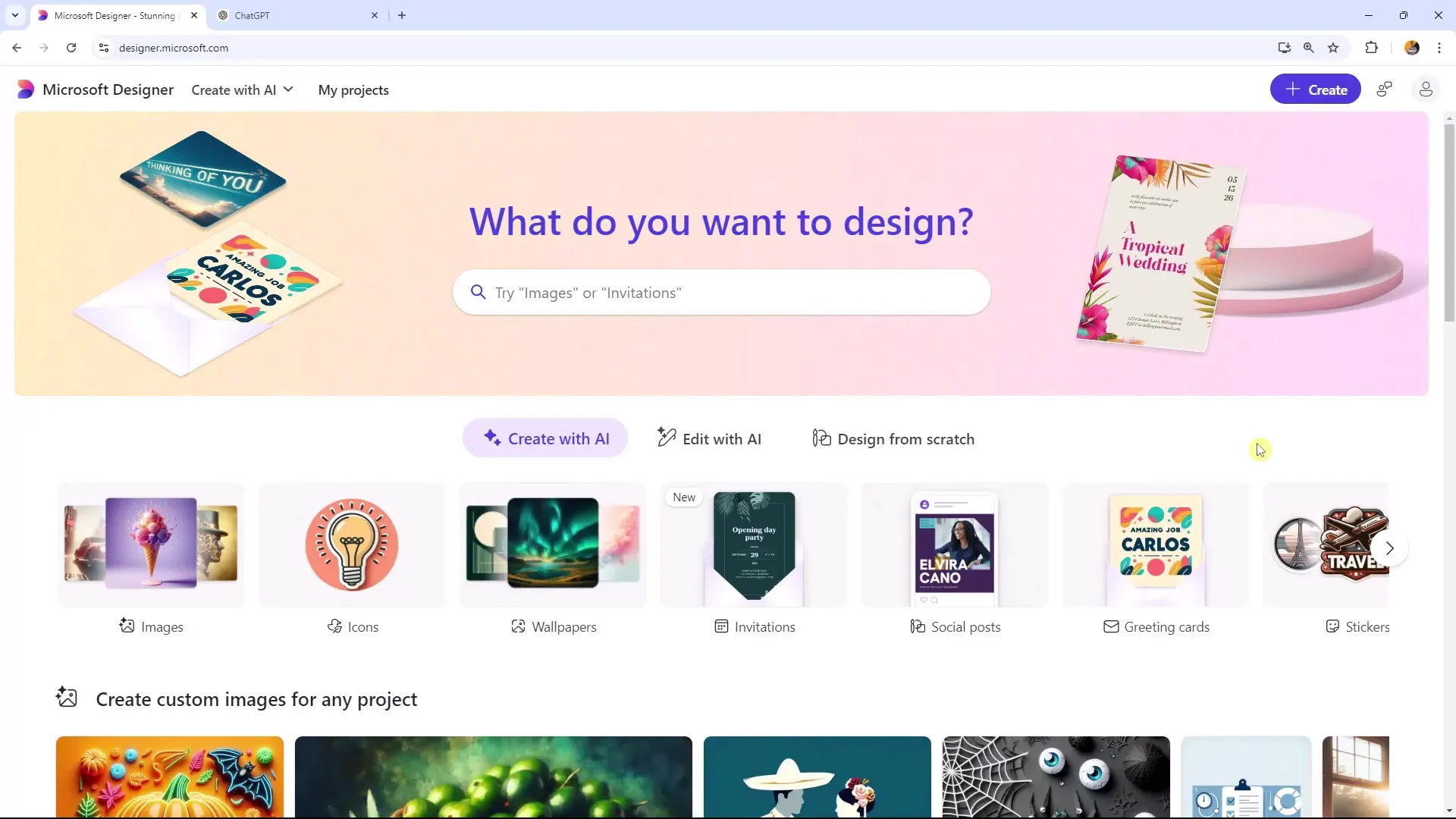Click the Social posts category icon

point(917,626)
